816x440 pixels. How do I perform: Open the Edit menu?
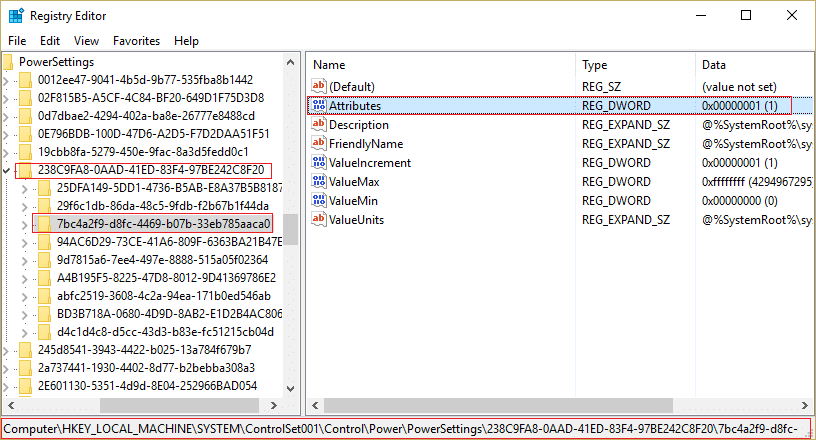pos(50,41)
